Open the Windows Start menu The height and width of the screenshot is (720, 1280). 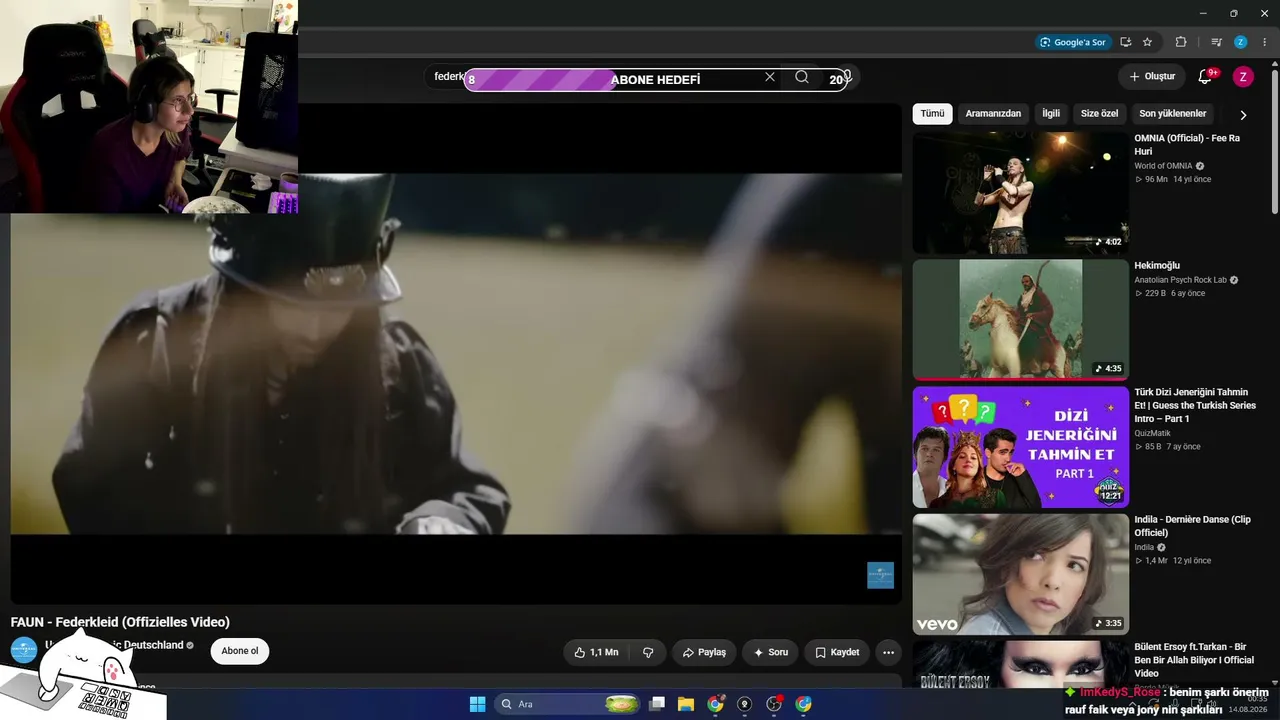point(477,704)
